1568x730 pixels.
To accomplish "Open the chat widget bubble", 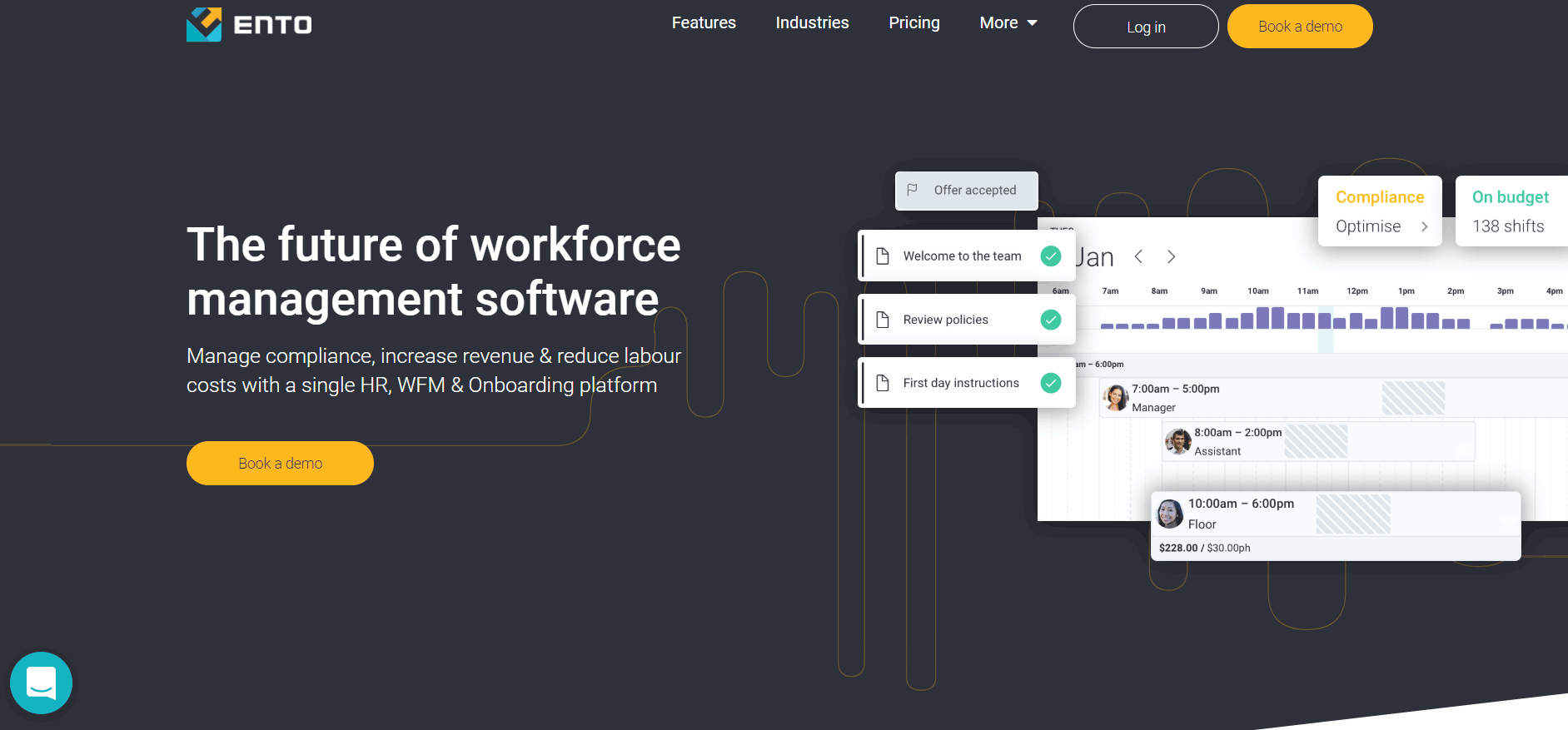I will (41, 683).
